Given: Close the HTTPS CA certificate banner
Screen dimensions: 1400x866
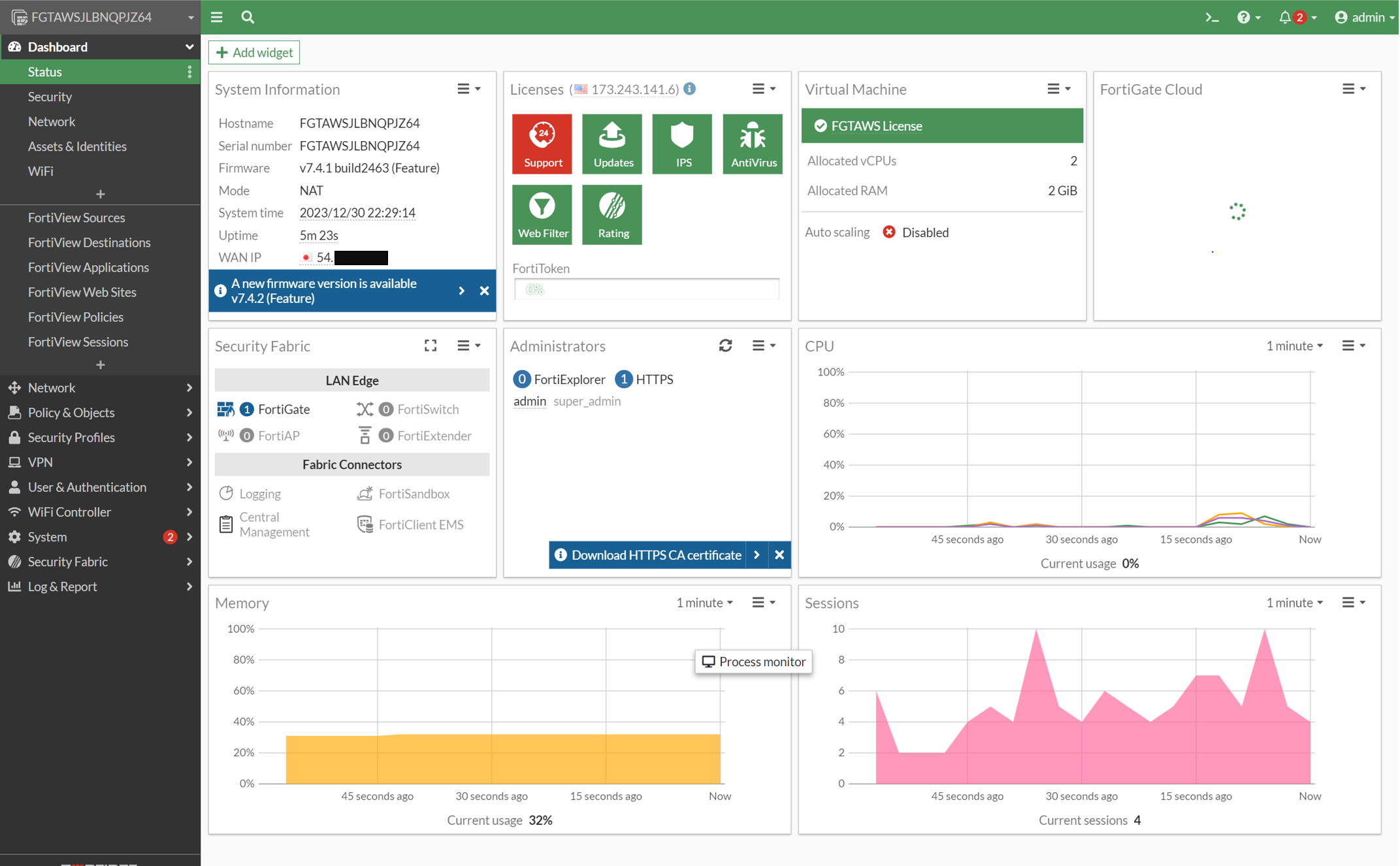Looking at the screenshot, I should [x=779, y=554].
